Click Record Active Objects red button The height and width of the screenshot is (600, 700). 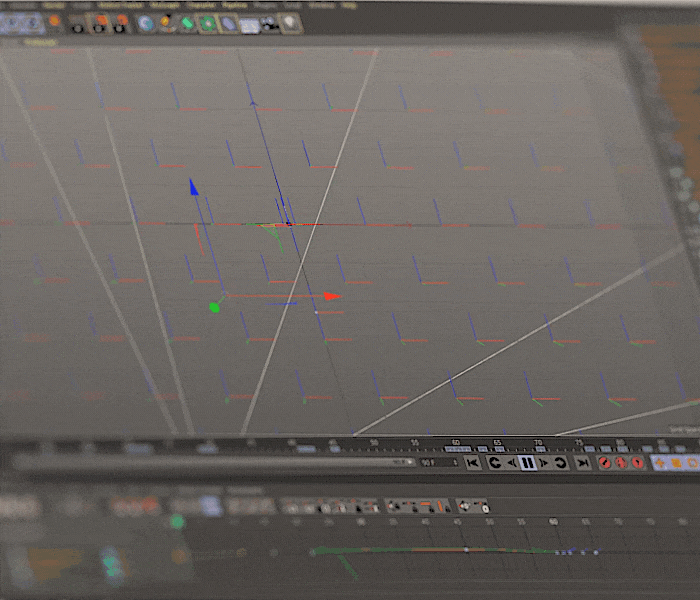[604, 463]
